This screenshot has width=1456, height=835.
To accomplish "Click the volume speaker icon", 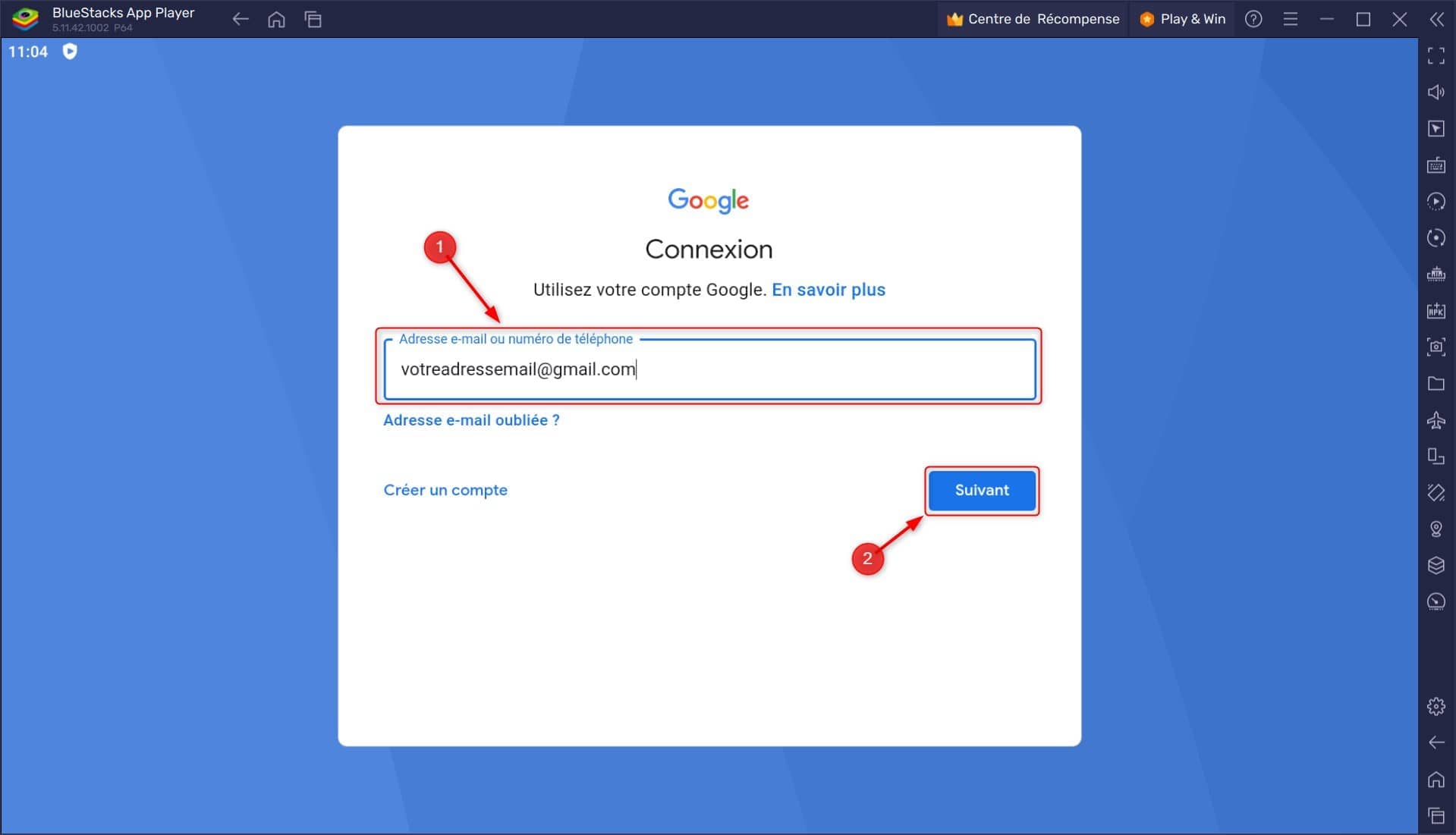I will [1436, 92].
